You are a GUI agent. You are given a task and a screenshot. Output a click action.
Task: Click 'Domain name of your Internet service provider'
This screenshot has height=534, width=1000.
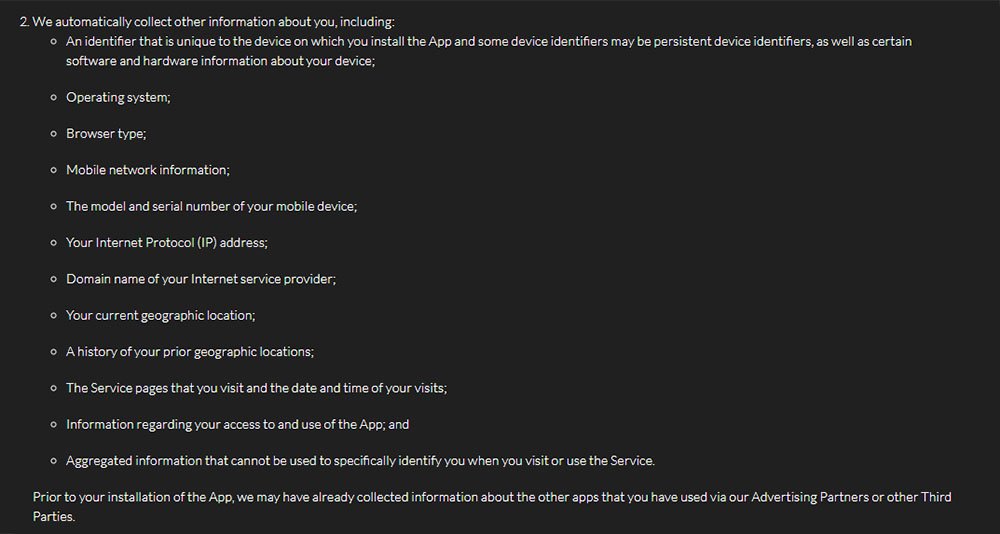201,279
